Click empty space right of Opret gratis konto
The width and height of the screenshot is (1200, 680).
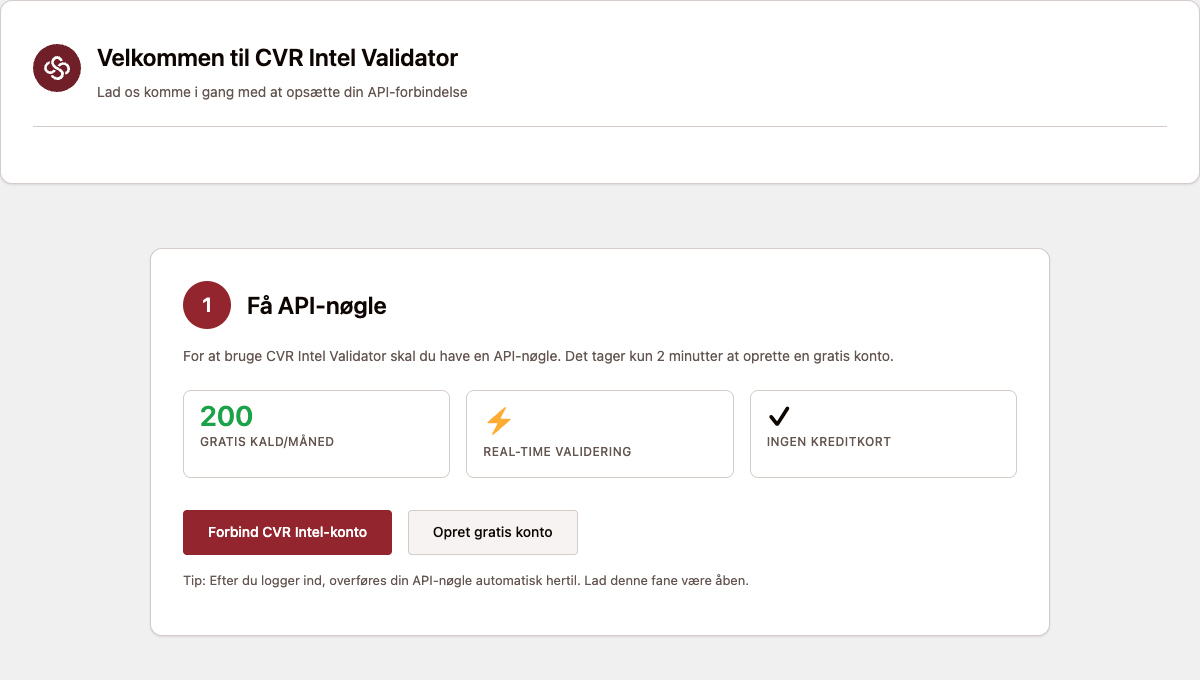pyautogui.click(x=800, y=532)
